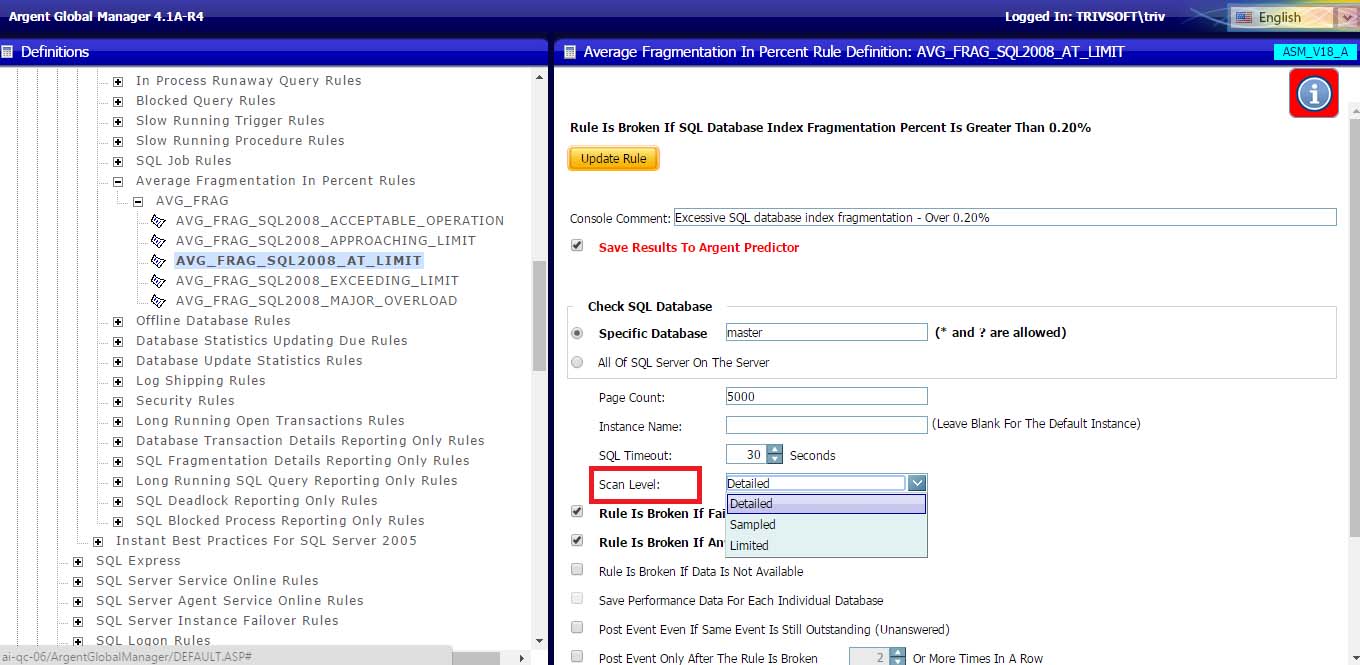This screenshot has height=665, width=1360.
Task: Click the Page Count input field
Action: coord(826,397)
